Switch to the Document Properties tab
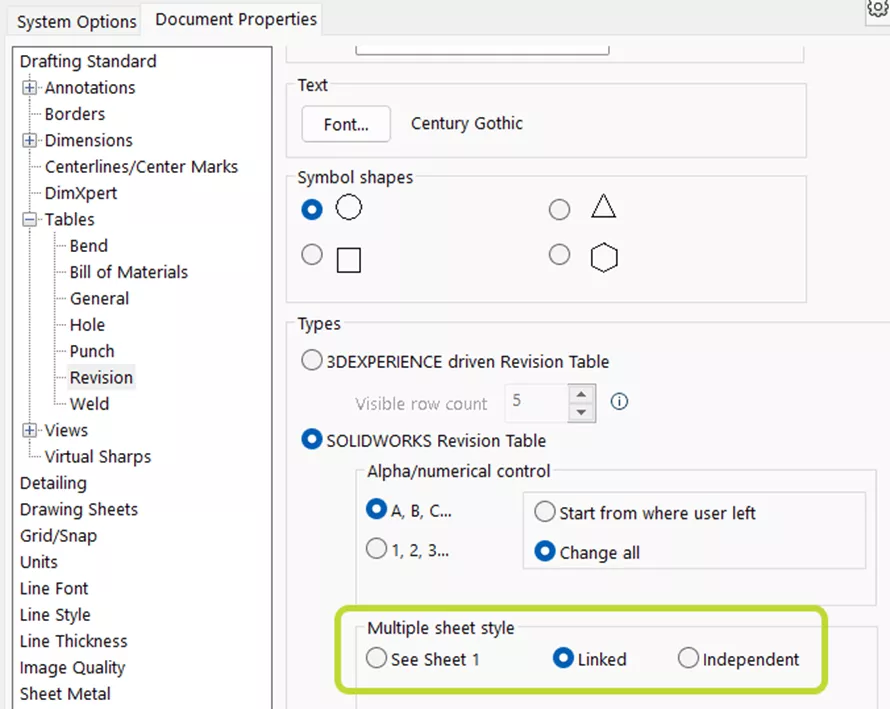 click(x=232, y=19)
